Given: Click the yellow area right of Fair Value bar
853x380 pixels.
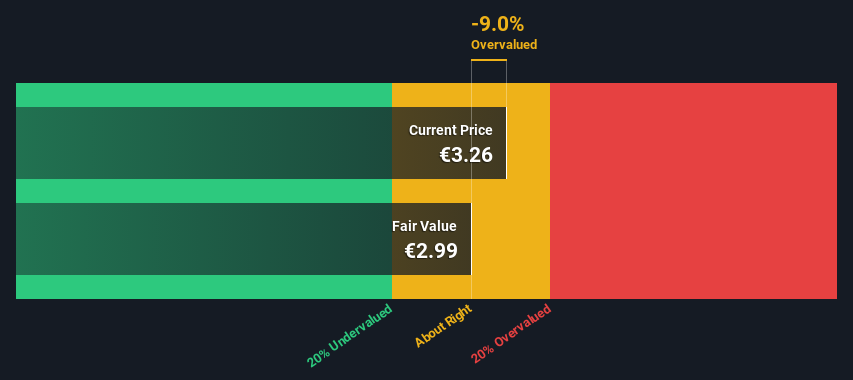Looking at the screenshot, I should [510, 239].
